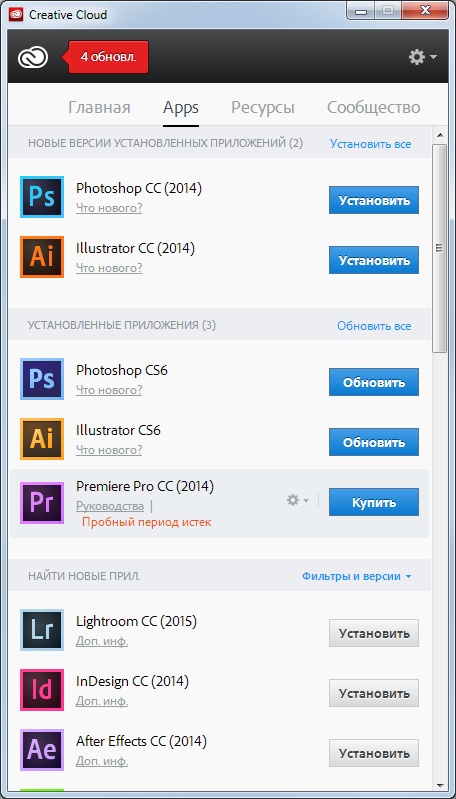This screenshot has width=456, height=799.
Task: Click Купить button for Premiere Pro
Action: click(x=373, y=502)
